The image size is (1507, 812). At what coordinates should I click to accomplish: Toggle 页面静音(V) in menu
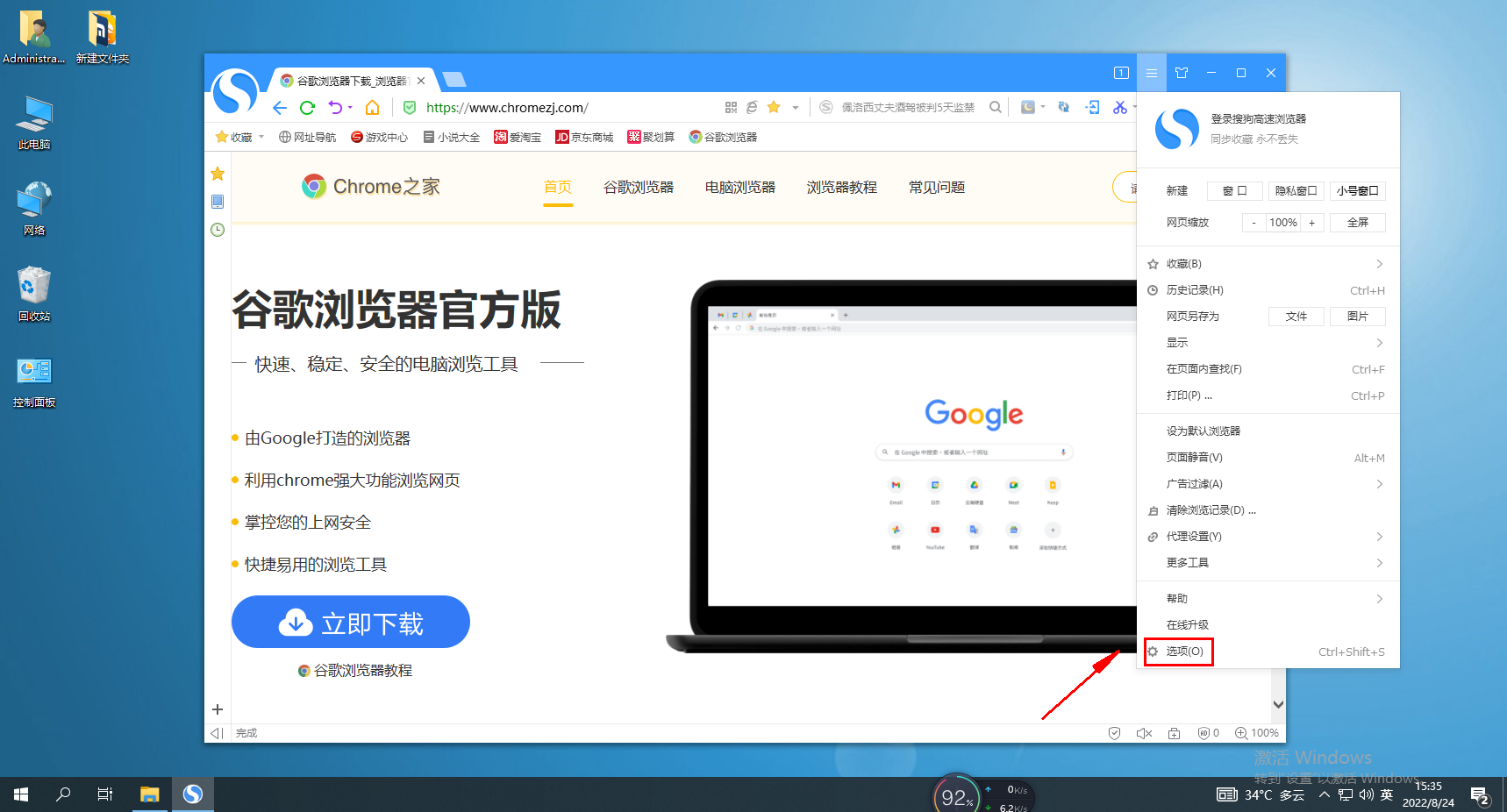(x=1268, y=458)
